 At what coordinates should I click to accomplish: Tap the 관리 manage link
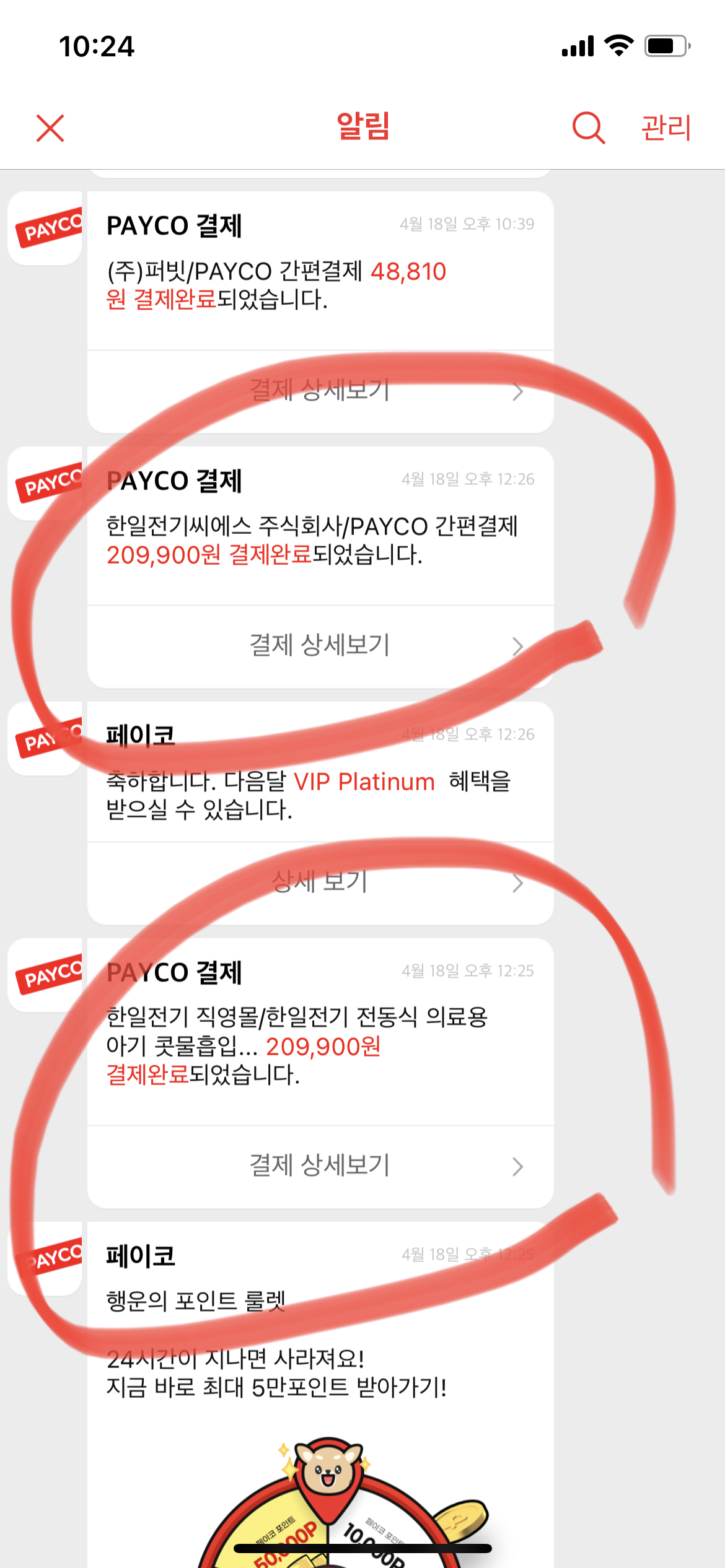pyautogui.click(x=666, y=128)
